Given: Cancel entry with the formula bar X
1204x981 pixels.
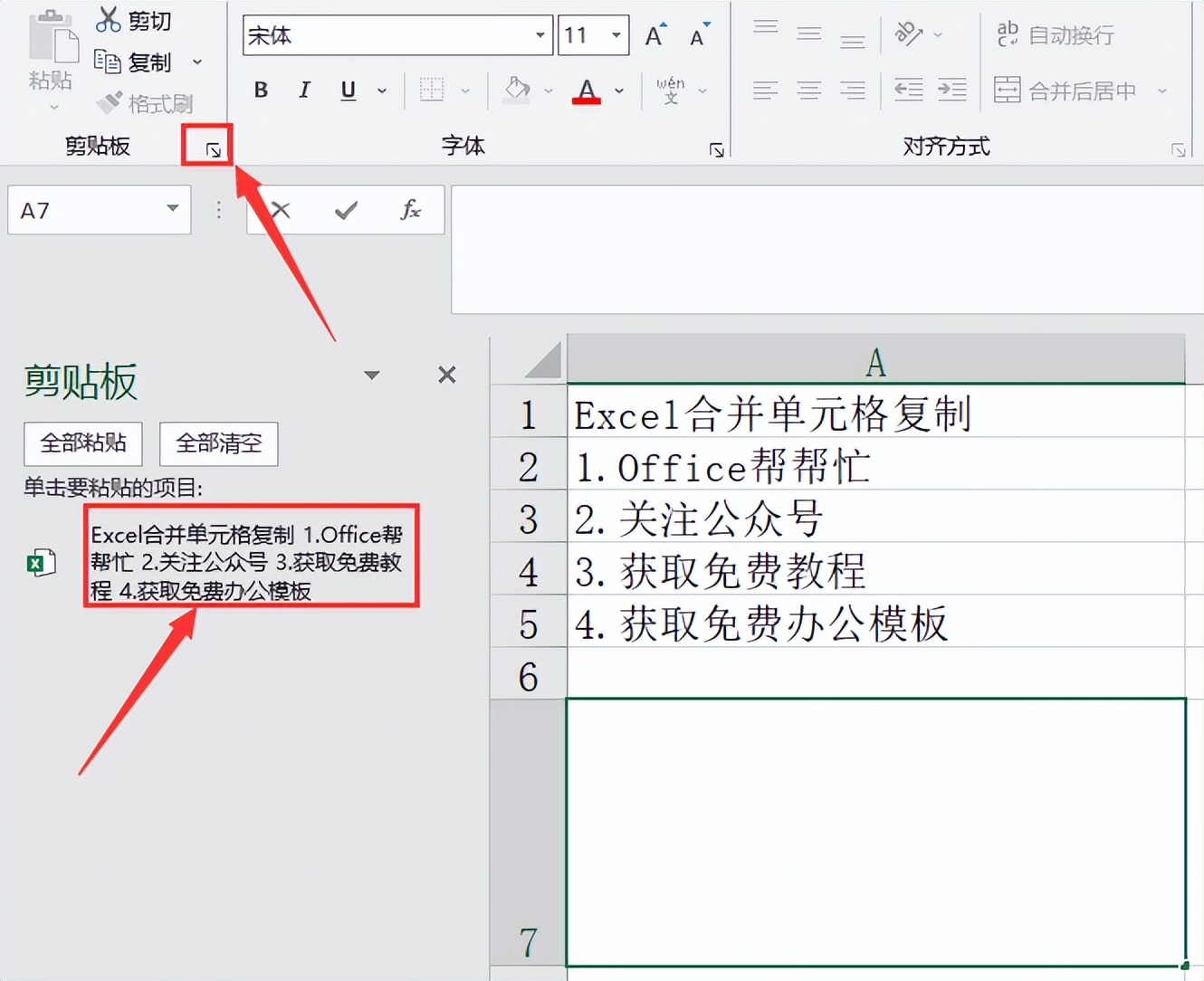Looking at the screenshot, I should 281,210.
